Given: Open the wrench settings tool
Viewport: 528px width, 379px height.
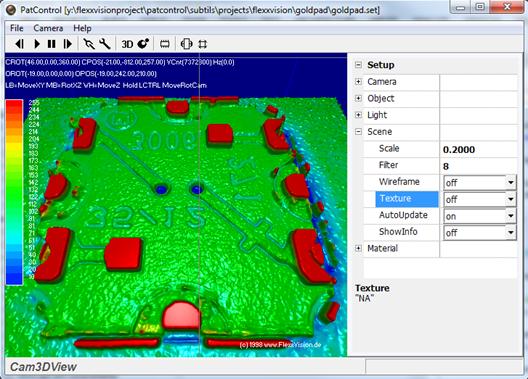Looking at the screenshot, I should (105, 44).
